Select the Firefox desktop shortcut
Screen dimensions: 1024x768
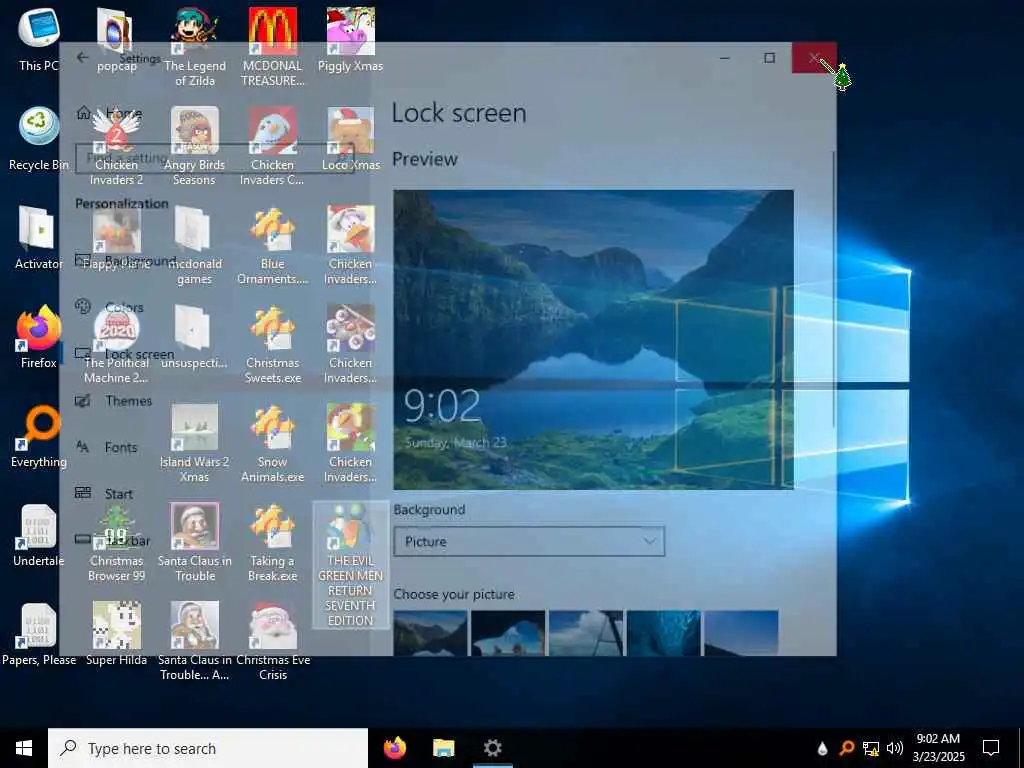pos(39,337)
